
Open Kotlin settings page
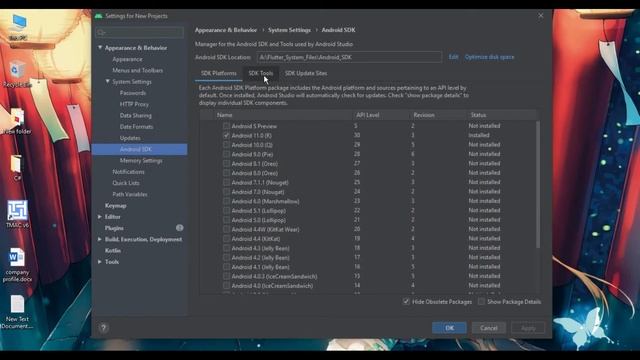click(113, 250)
